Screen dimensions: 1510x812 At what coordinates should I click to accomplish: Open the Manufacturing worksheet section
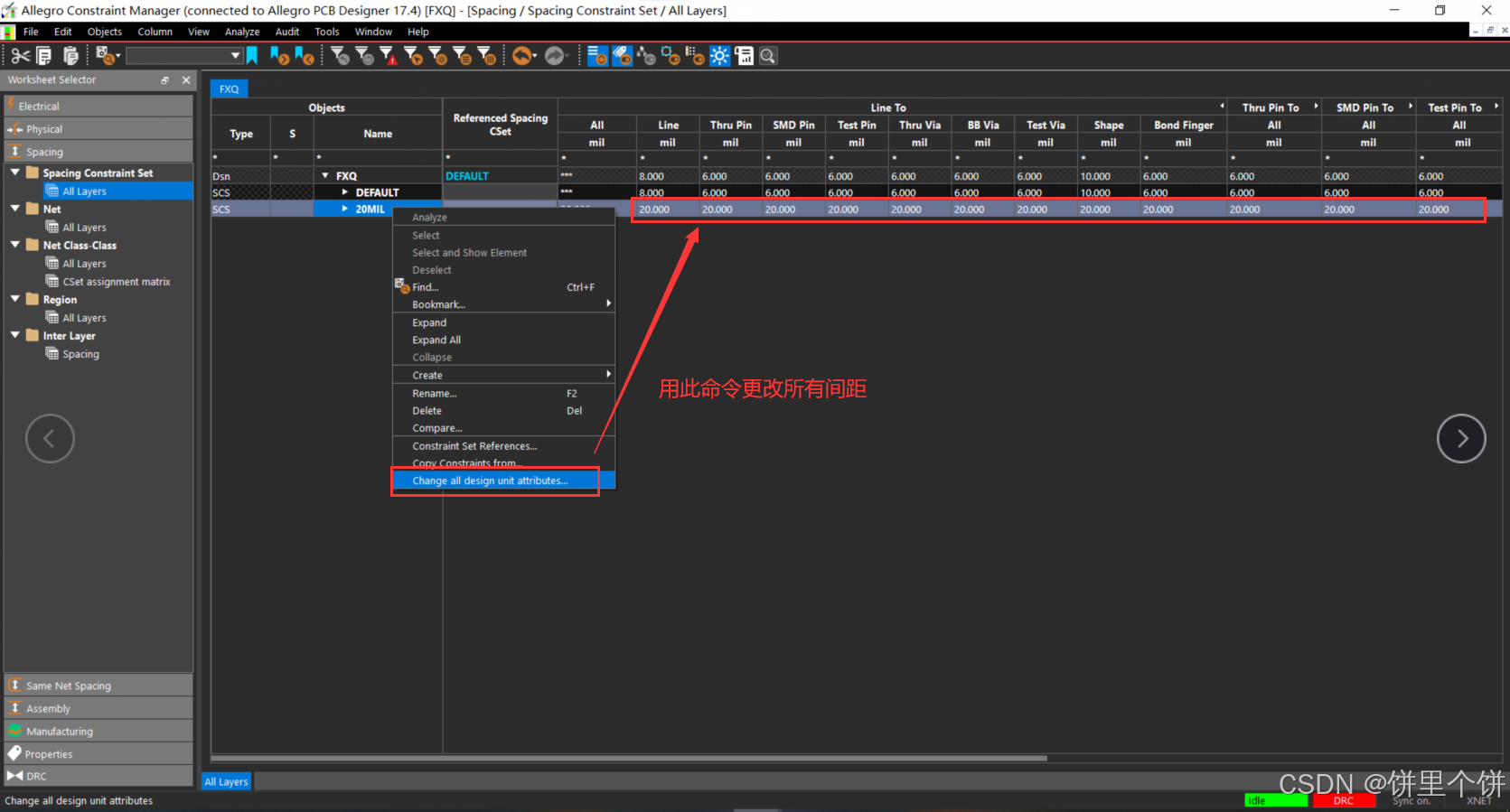click(x=98, y=732)
